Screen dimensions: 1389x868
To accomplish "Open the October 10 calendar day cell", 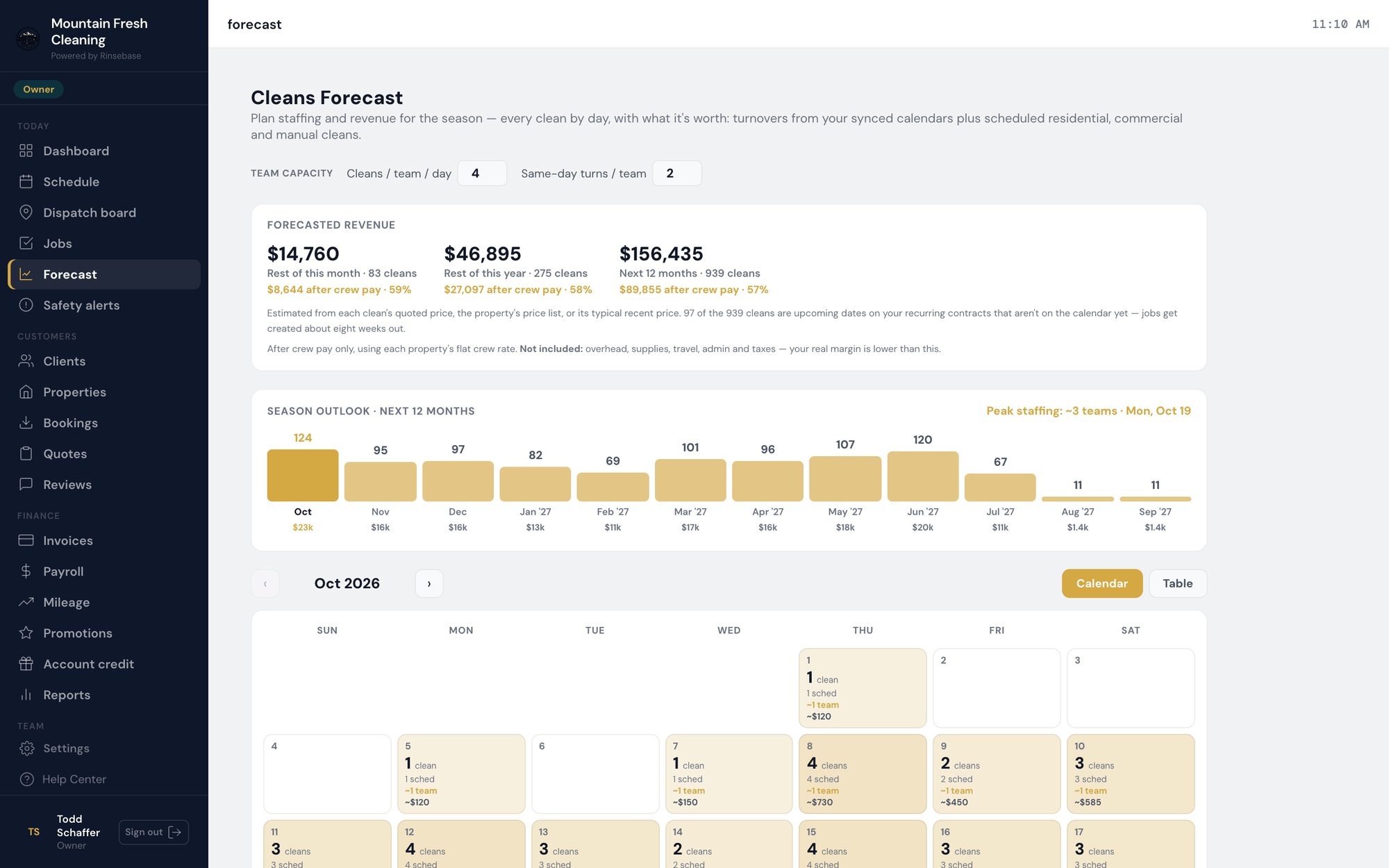I will tap(1131, 774).
